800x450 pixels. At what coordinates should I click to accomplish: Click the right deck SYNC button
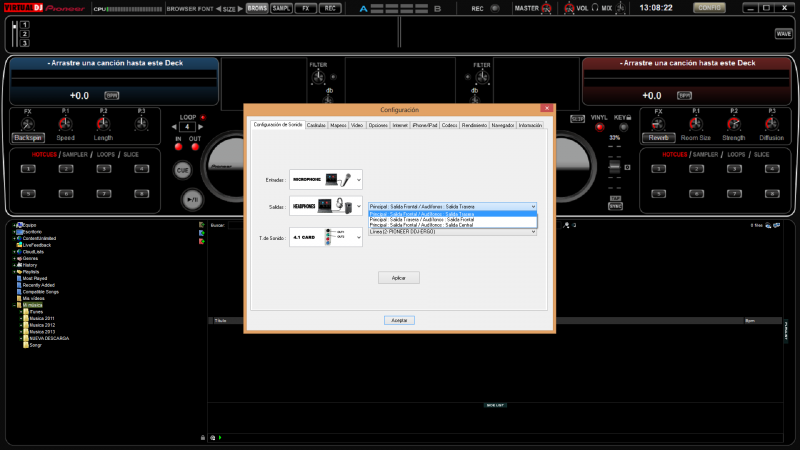tap(615, 207)
